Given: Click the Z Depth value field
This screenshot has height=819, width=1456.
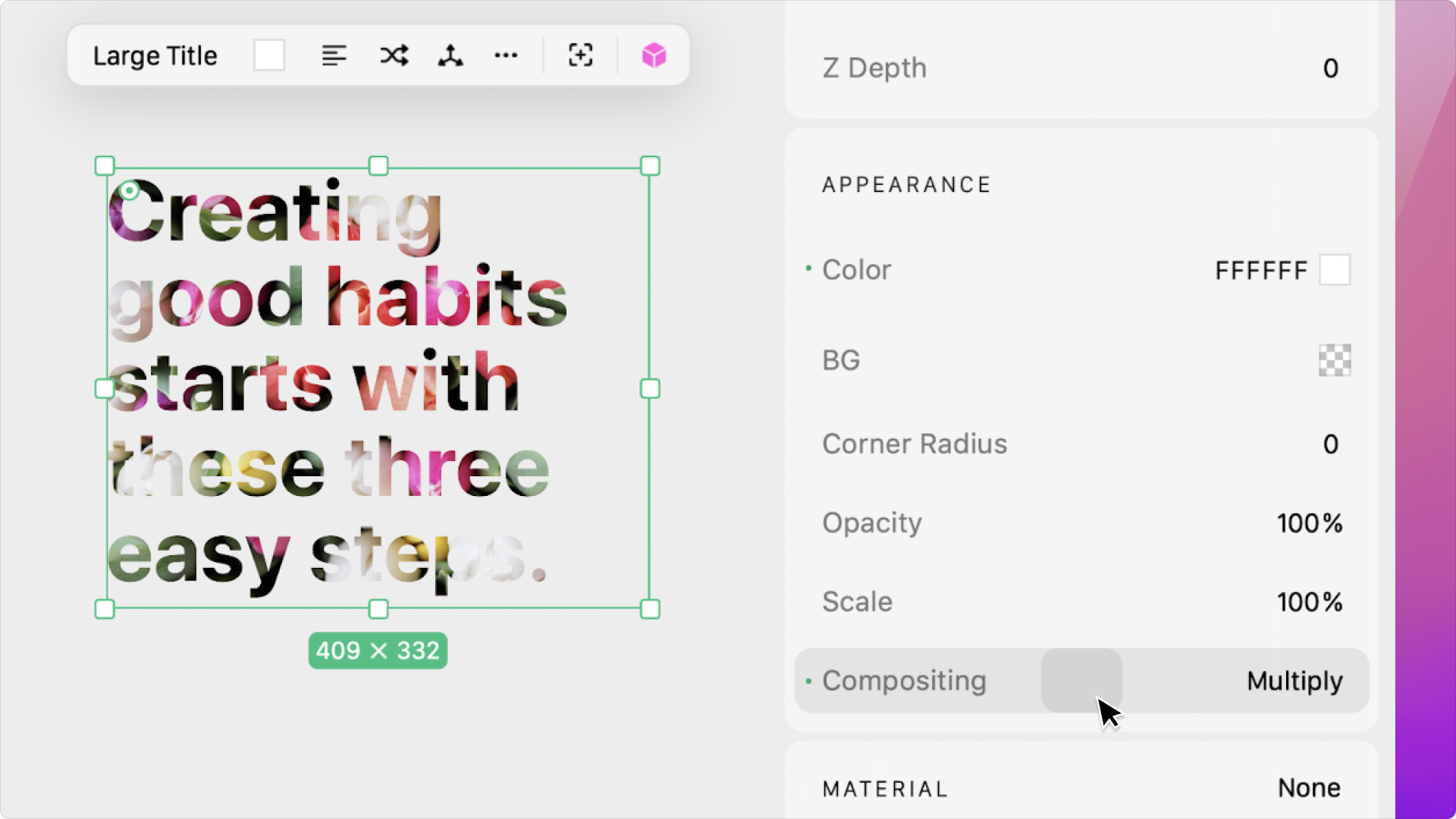Looking at the screenshot, I should point(1330,68).
